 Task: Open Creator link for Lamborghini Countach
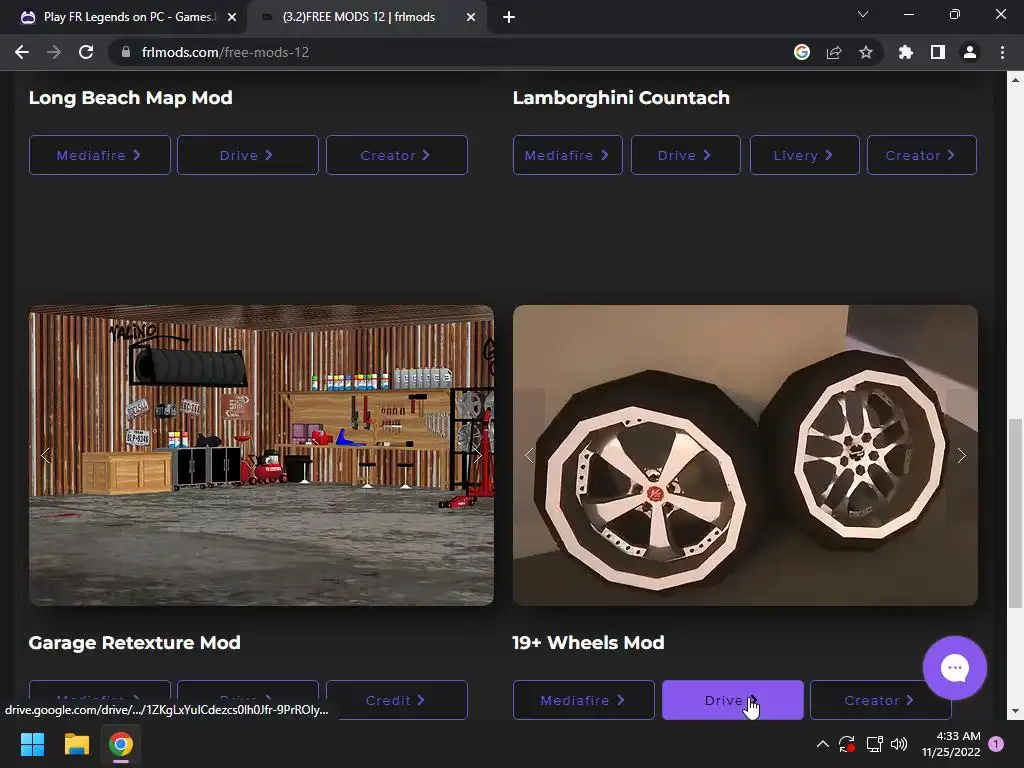click(x=921, y=155)
